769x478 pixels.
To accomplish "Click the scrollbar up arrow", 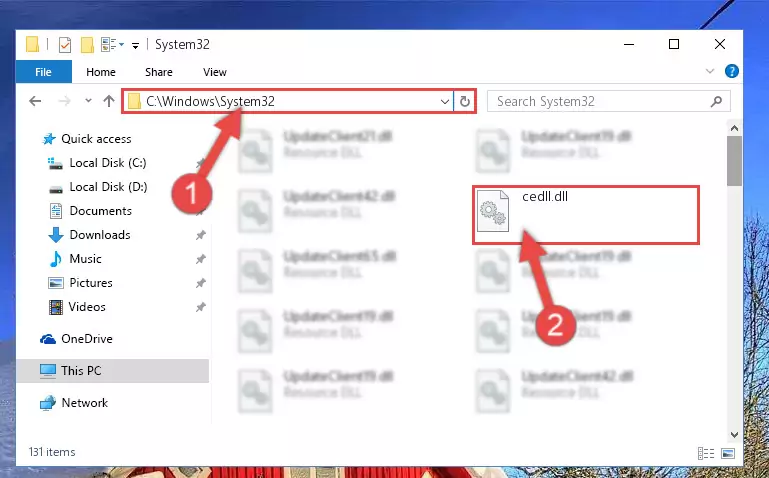I will coord(734,128).
